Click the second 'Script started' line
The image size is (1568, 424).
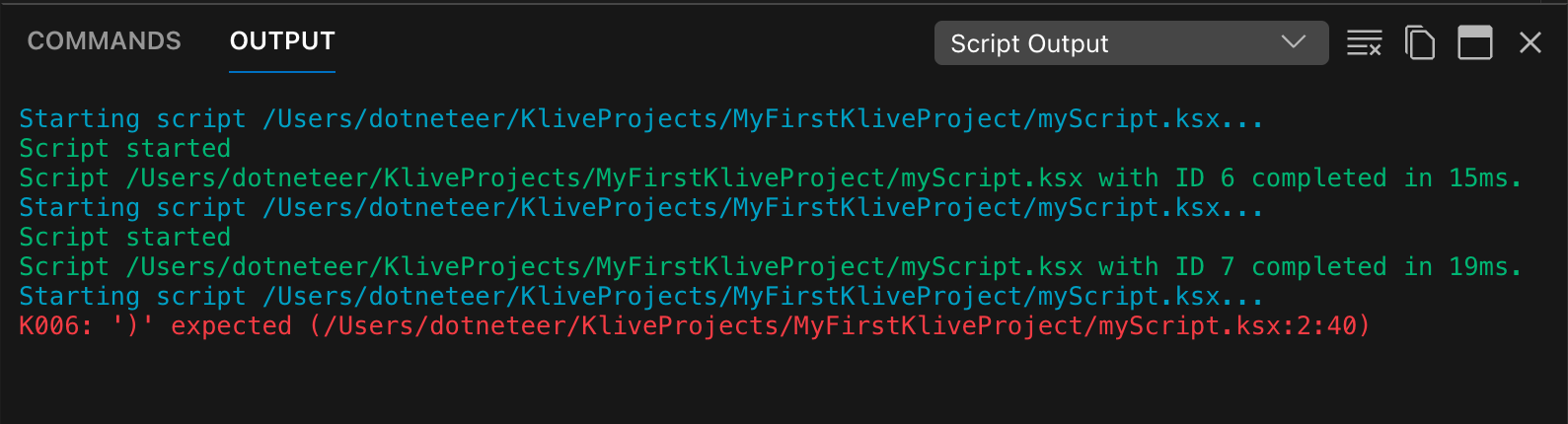[x=125, y=238]
